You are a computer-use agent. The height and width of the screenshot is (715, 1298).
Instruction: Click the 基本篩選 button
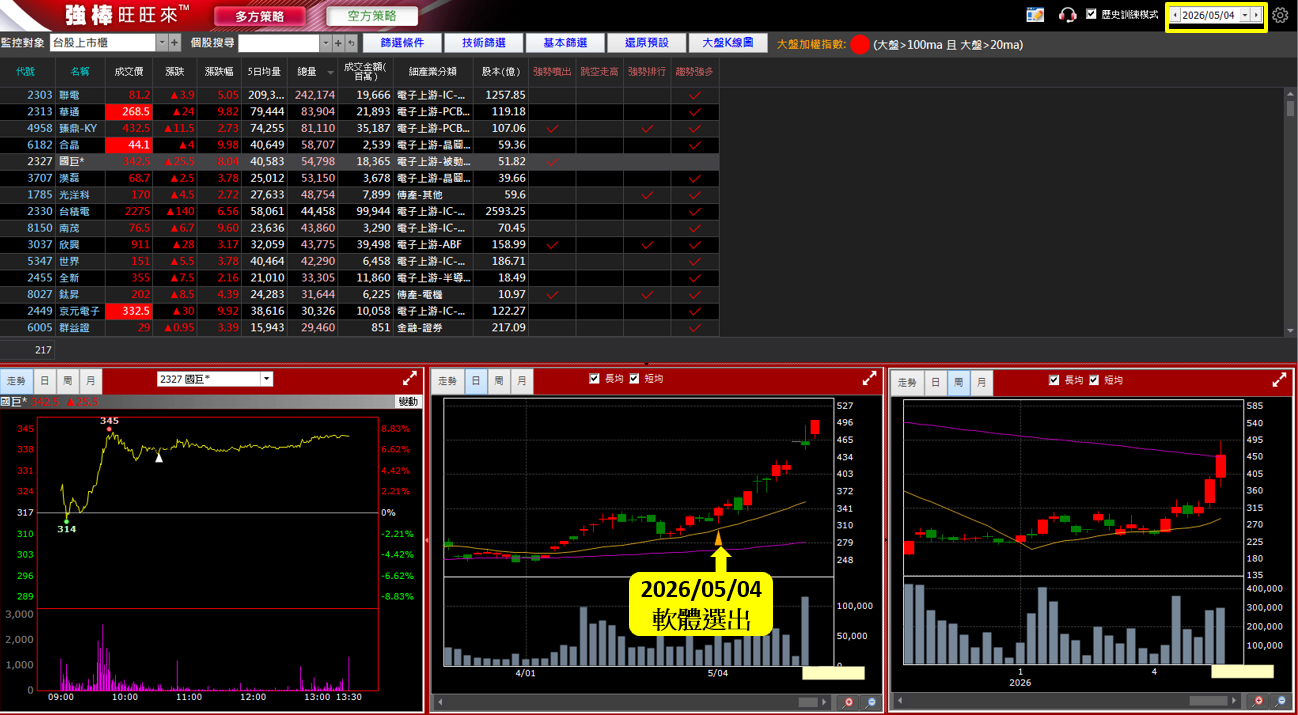tap(566, 43)
